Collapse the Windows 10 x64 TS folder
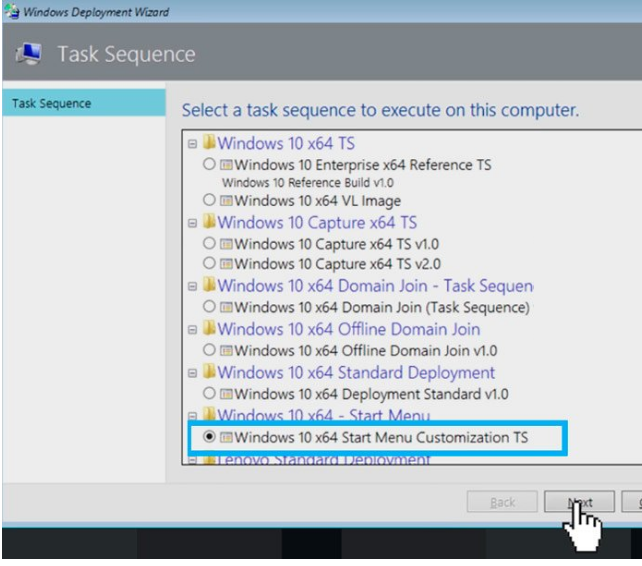The image size is (642, 566). (x=192, y=144)
